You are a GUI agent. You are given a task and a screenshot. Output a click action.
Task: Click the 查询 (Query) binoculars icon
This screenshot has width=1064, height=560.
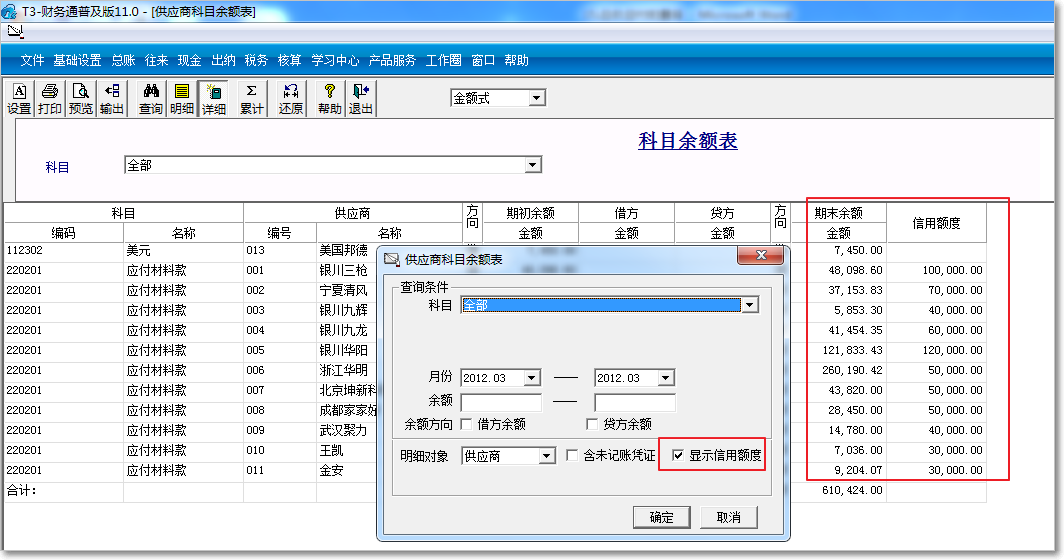click(x=151, y=98)
